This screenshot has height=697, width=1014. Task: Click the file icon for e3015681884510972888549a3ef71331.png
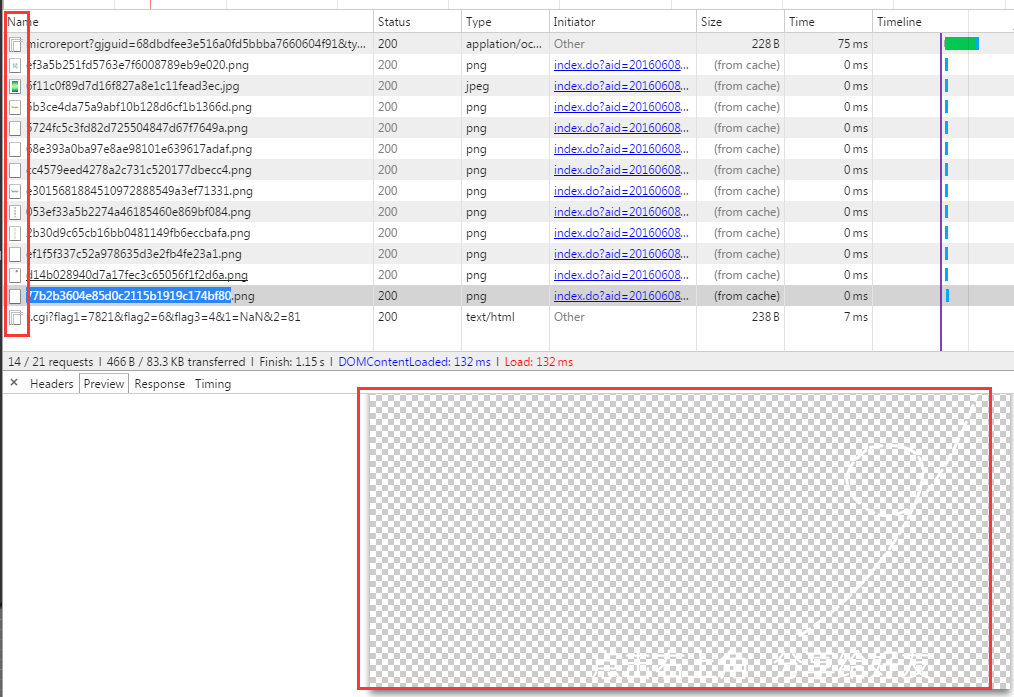(15, 191)
